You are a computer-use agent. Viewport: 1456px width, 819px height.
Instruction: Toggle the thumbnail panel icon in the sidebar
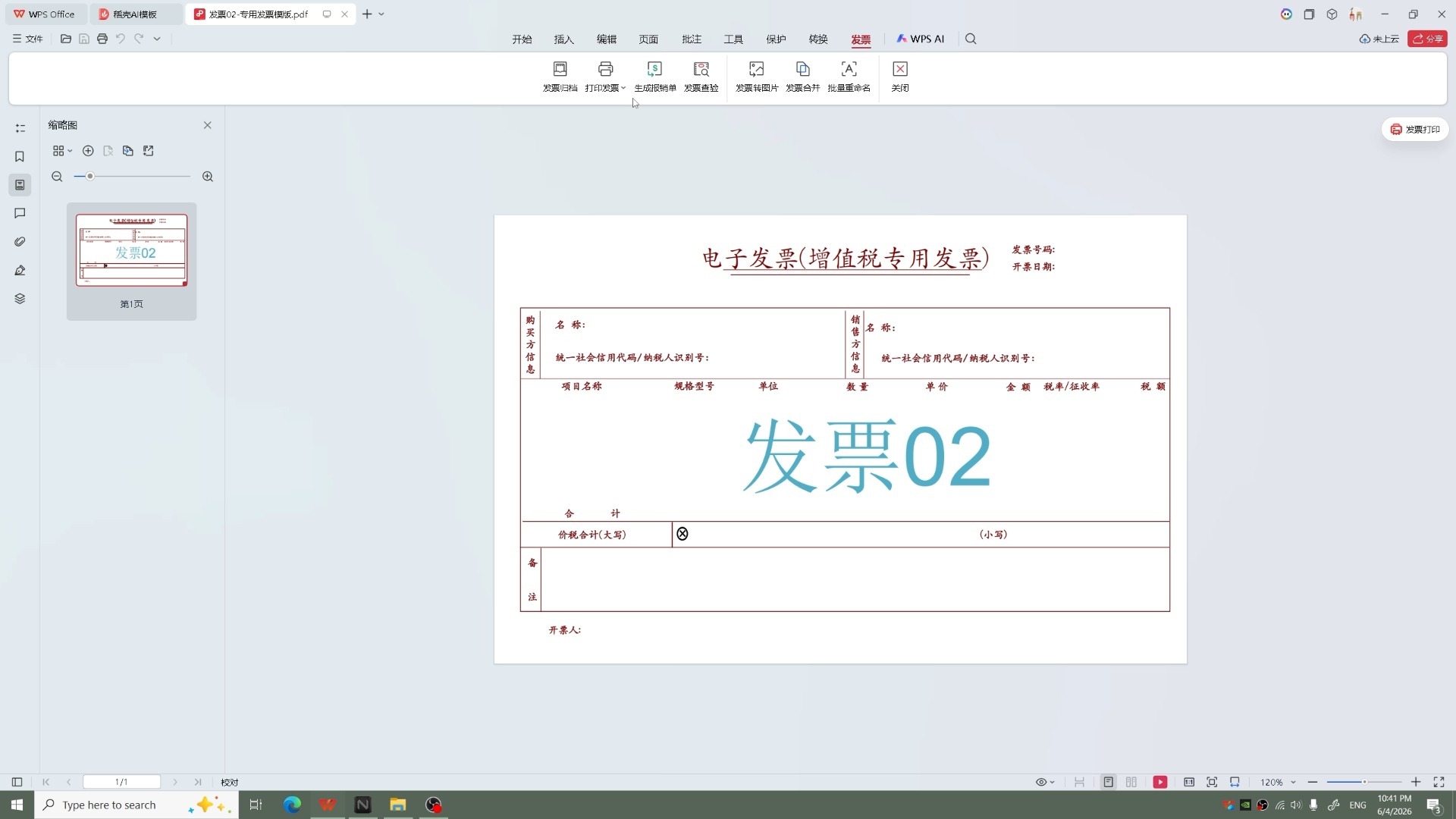click(x=20, y=185)
